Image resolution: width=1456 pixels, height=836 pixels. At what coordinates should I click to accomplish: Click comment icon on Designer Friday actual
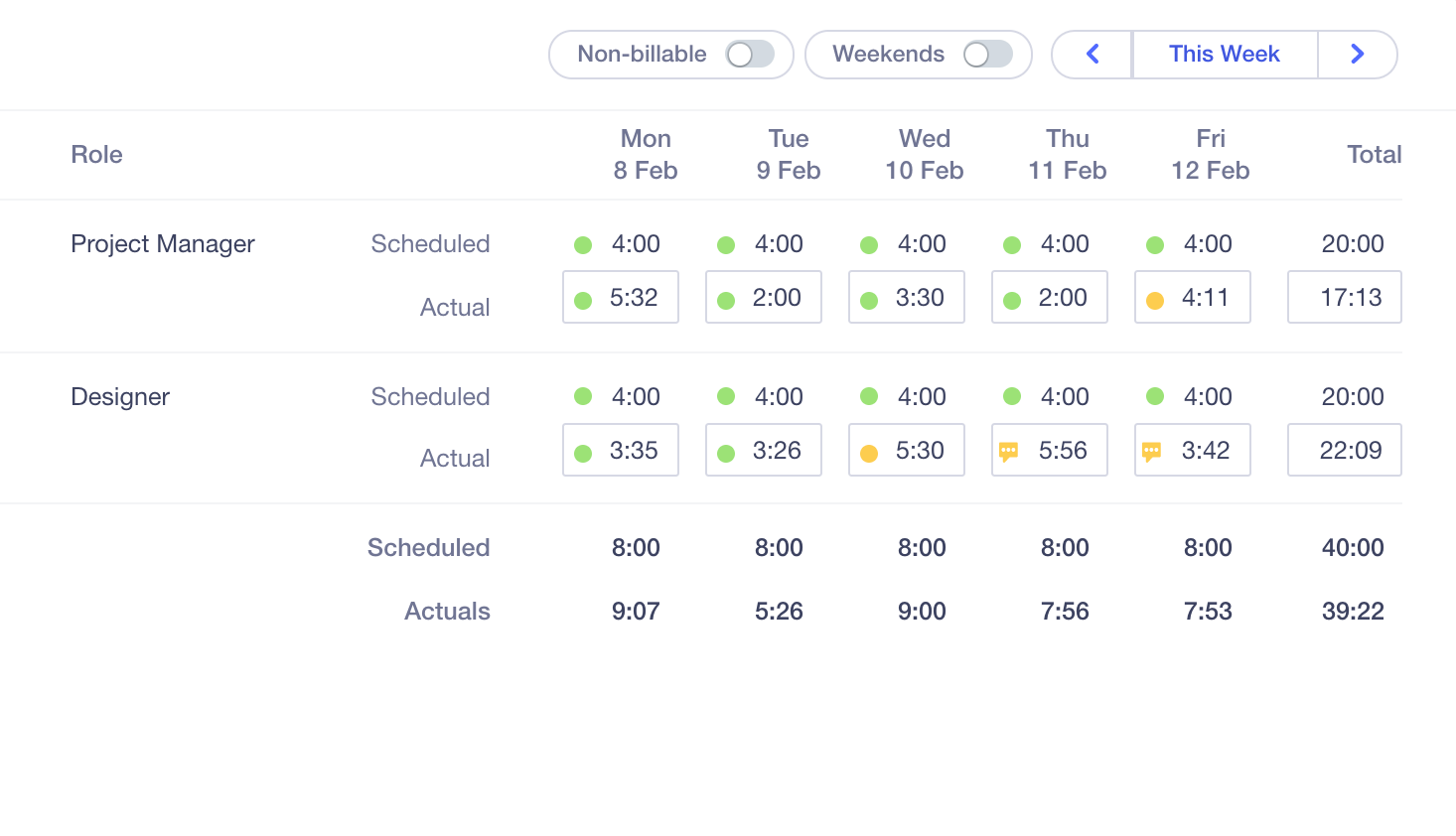[1151, 452]
